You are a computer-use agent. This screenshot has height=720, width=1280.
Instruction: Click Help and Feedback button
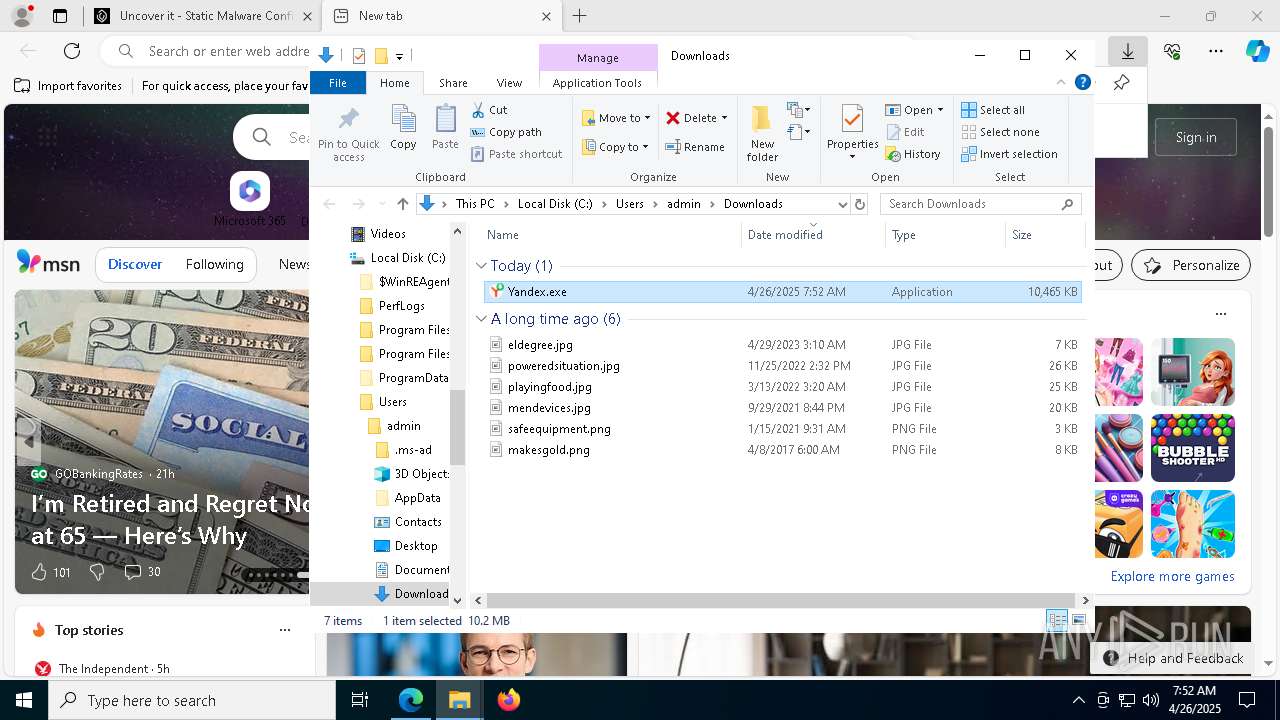1175,658
